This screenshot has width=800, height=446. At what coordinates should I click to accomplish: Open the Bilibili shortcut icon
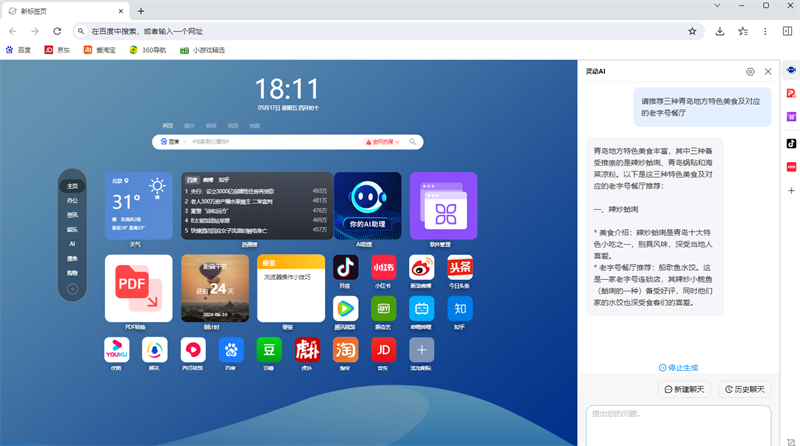pos(421,308)
